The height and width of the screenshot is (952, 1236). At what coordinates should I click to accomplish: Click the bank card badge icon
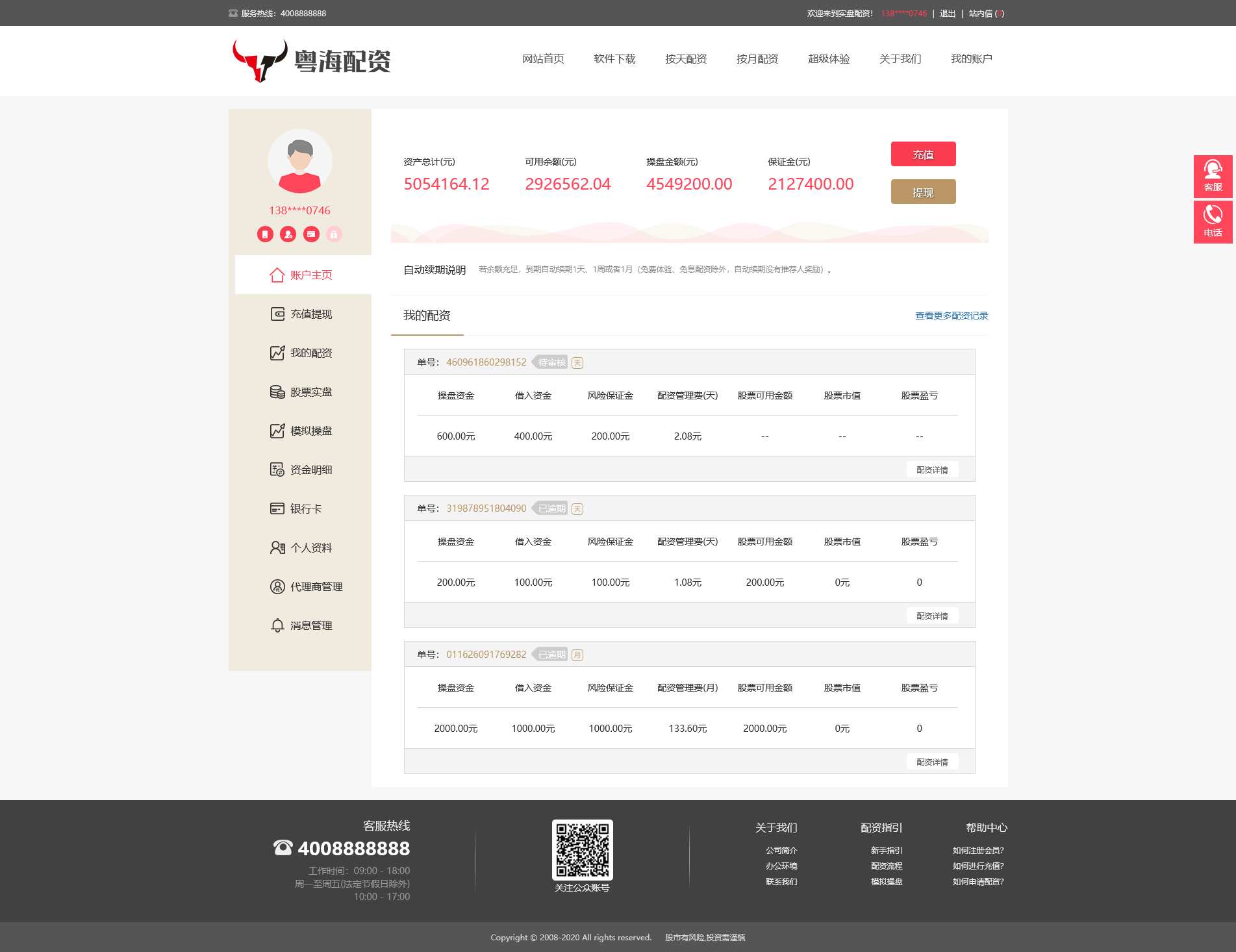click(x=312, y=234)
